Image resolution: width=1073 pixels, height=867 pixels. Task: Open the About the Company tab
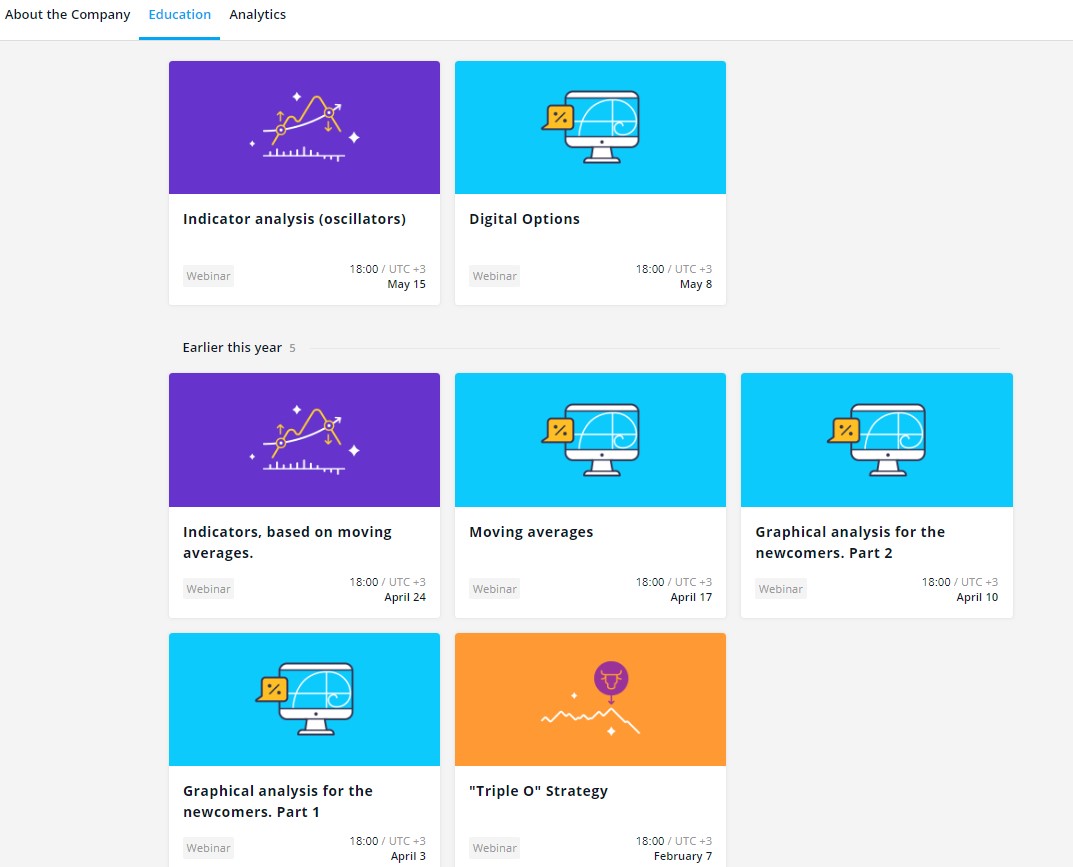pyautogui.click(x=67, y=14)
